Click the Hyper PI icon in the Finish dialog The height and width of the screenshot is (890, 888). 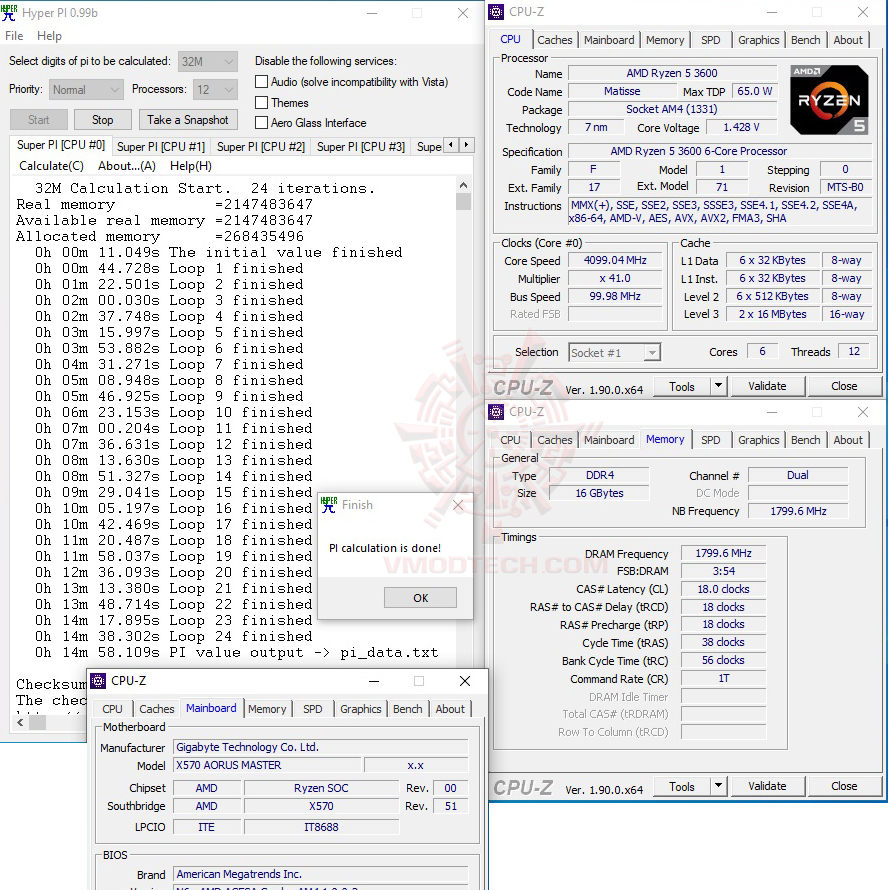click(x=329, y=505)
